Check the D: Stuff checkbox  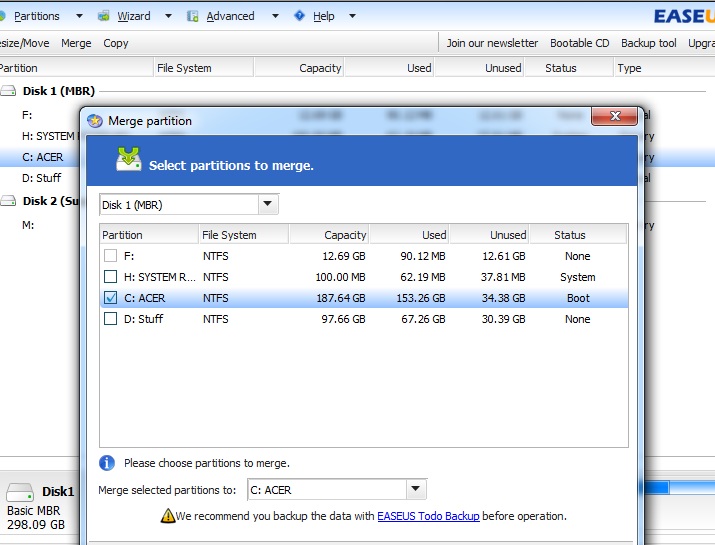click(x=110, y=318)
